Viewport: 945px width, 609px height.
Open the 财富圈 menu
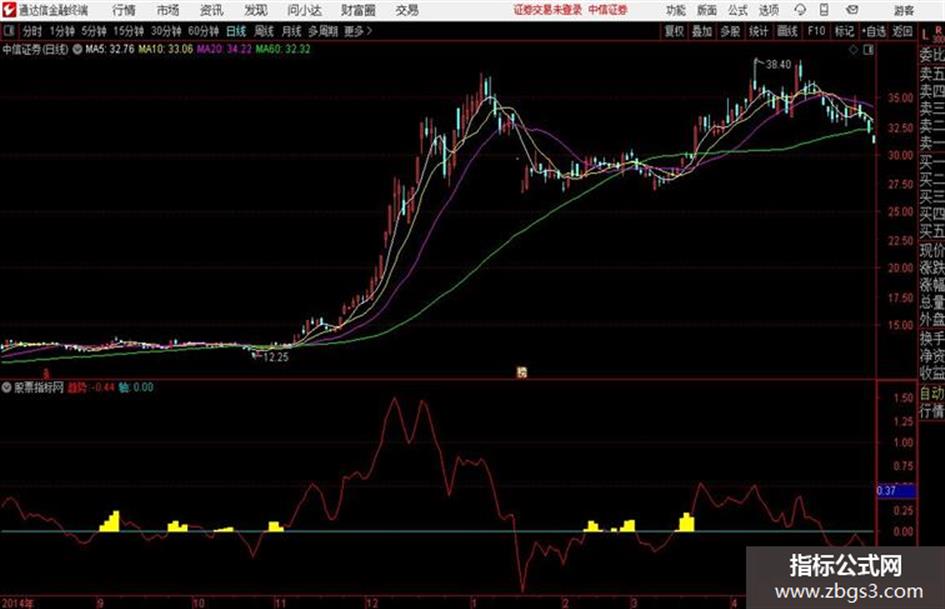(358, 10)
